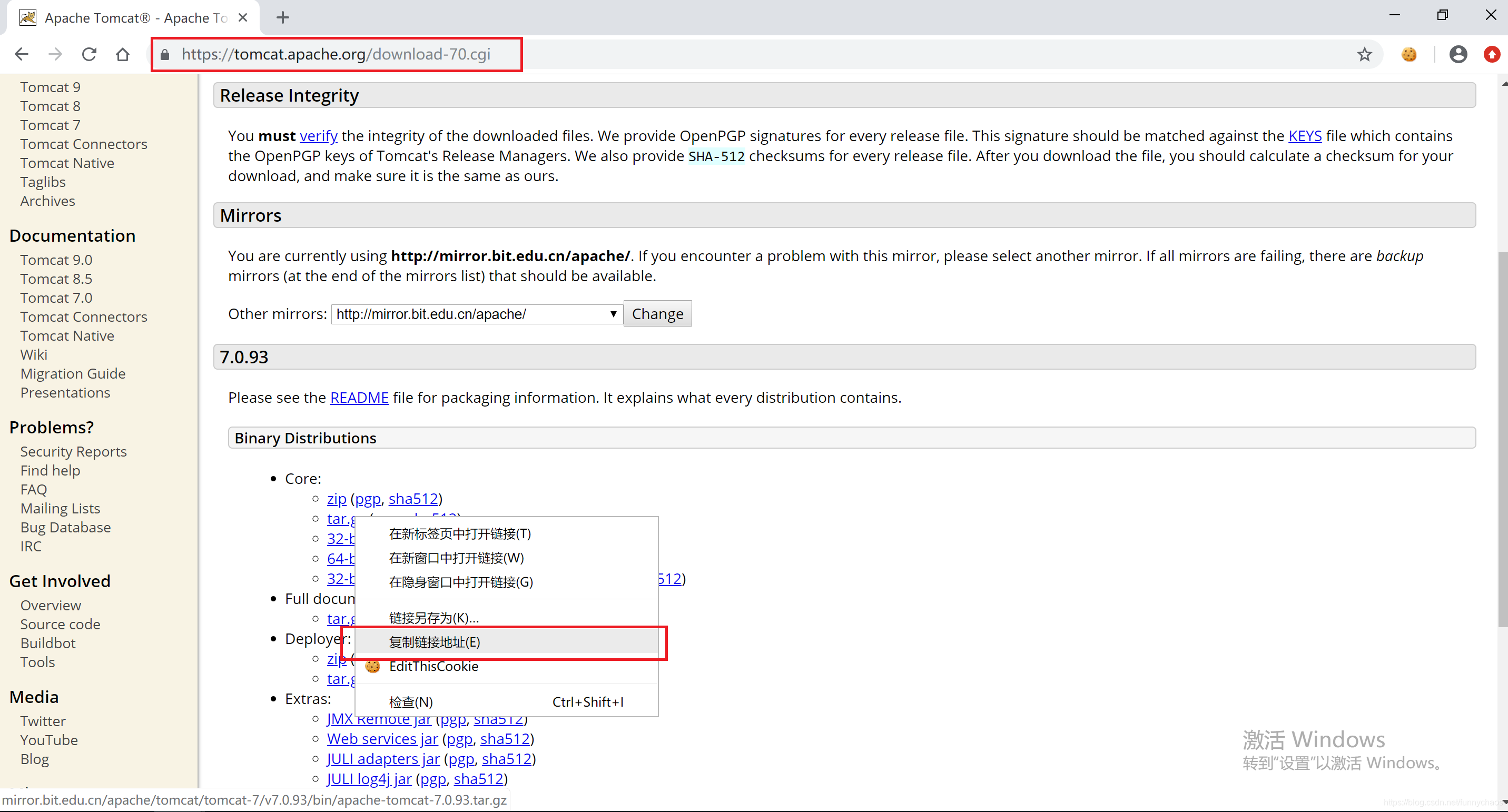Screen dimensions: 1508x812
Task: Open Bug Database sidebar link
Action: [x=65, y=528]
